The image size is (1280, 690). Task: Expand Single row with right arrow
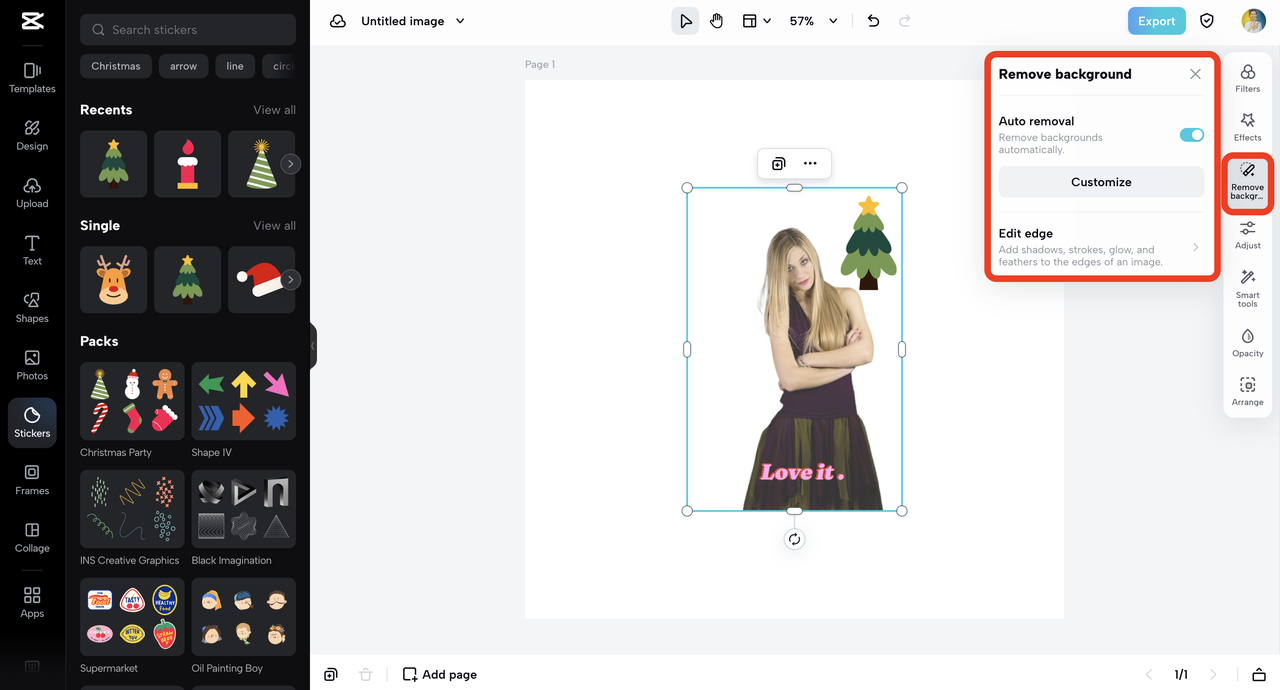click(x=291, y=280)
